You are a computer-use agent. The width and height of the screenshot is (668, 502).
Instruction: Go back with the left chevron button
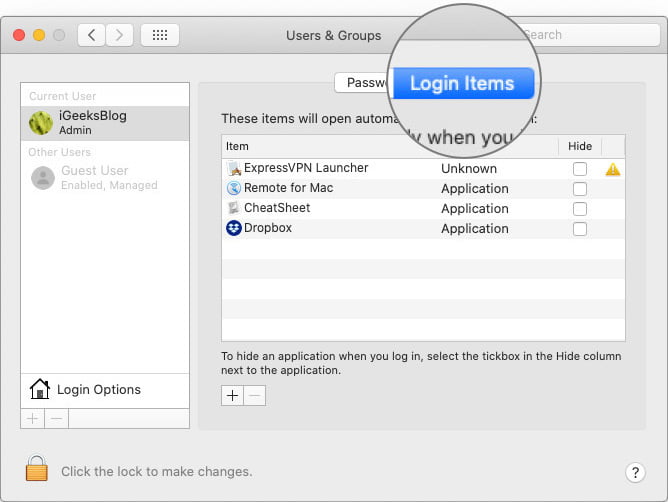(91, 35)
